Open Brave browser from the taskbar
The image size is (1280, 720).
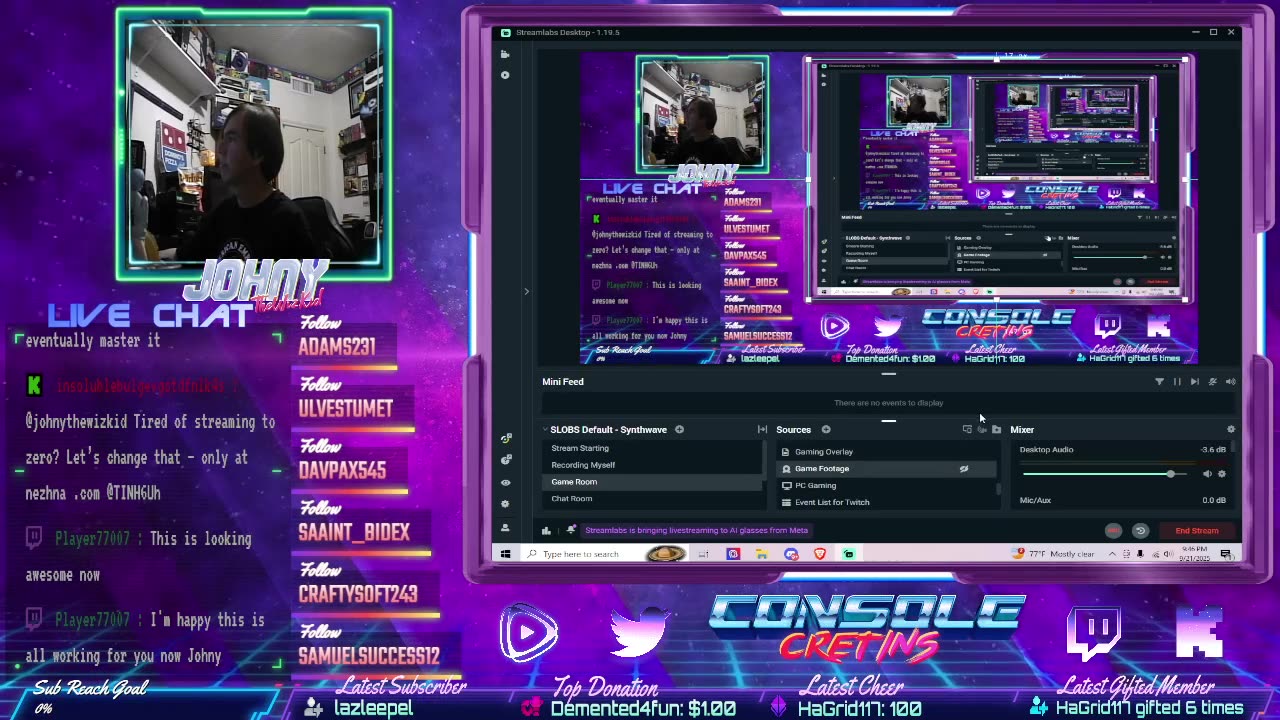coord(820,554)
